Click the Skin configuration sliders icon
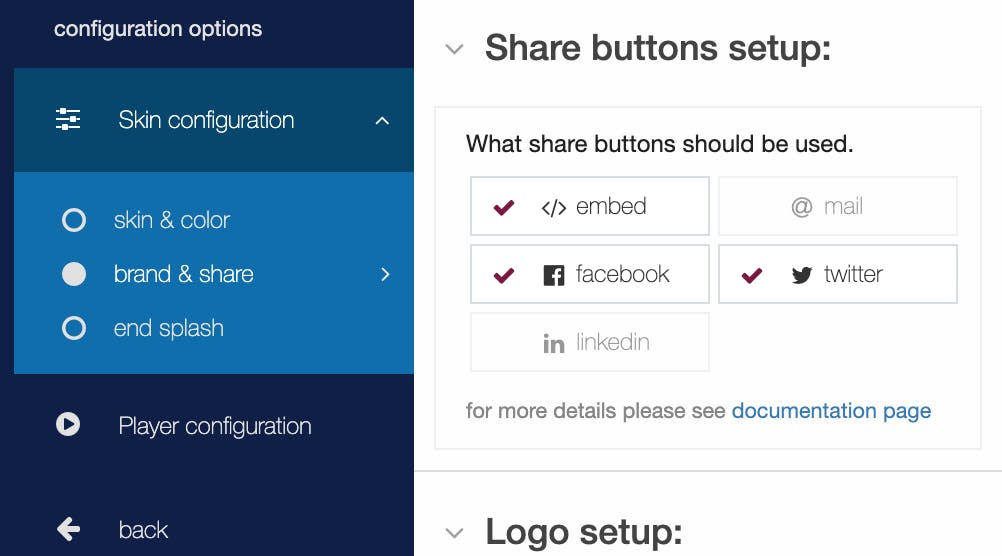Screen dimensions: 1002x556 (68, 120)
